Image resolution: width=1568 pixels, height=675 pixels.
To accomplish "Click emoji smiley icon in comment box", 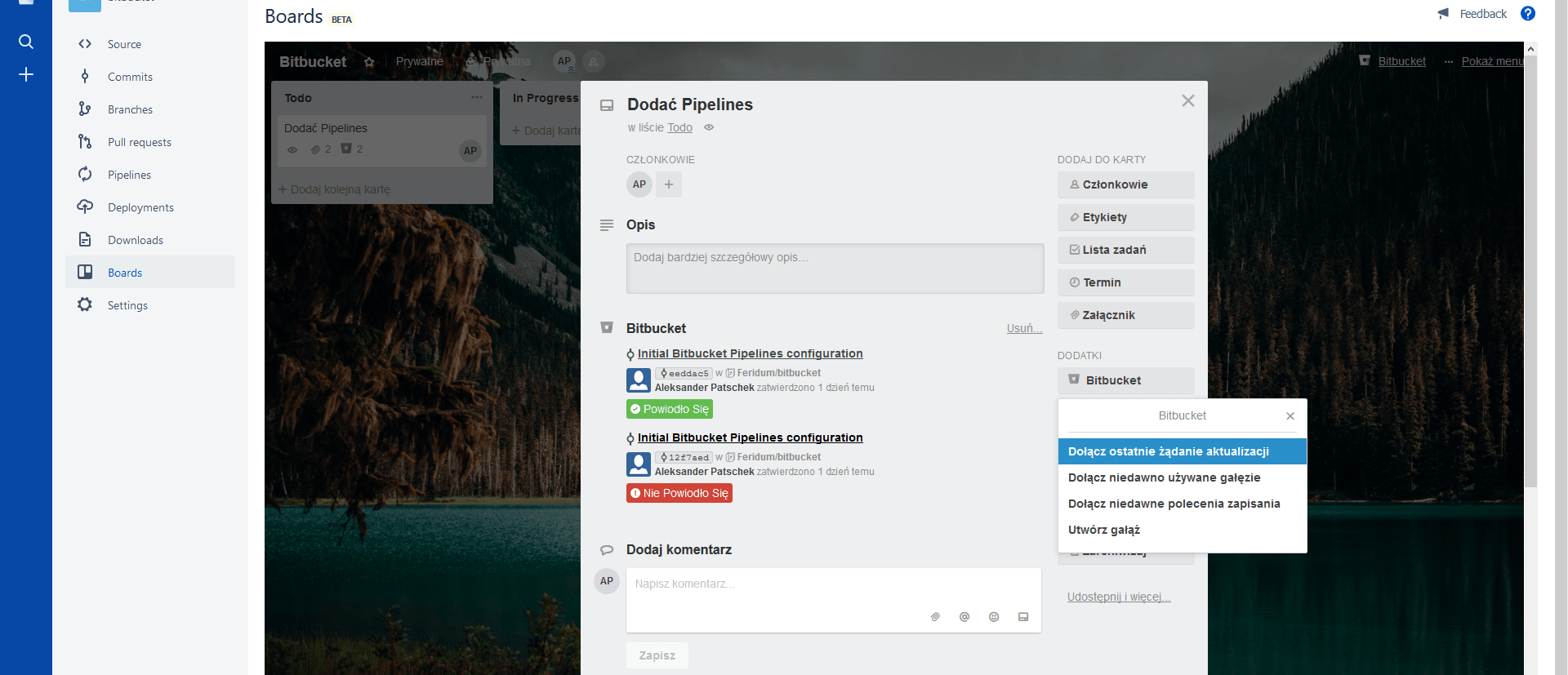I will pos(994,617).
